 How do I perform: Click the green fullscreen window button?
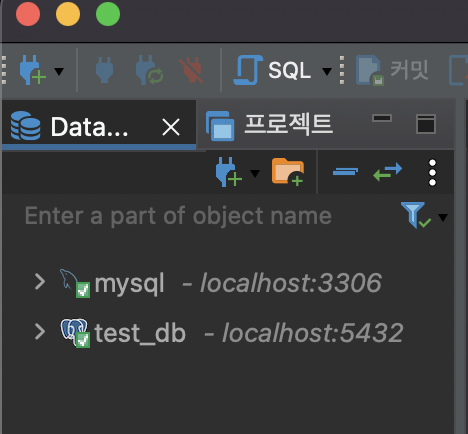pos(108,14)
